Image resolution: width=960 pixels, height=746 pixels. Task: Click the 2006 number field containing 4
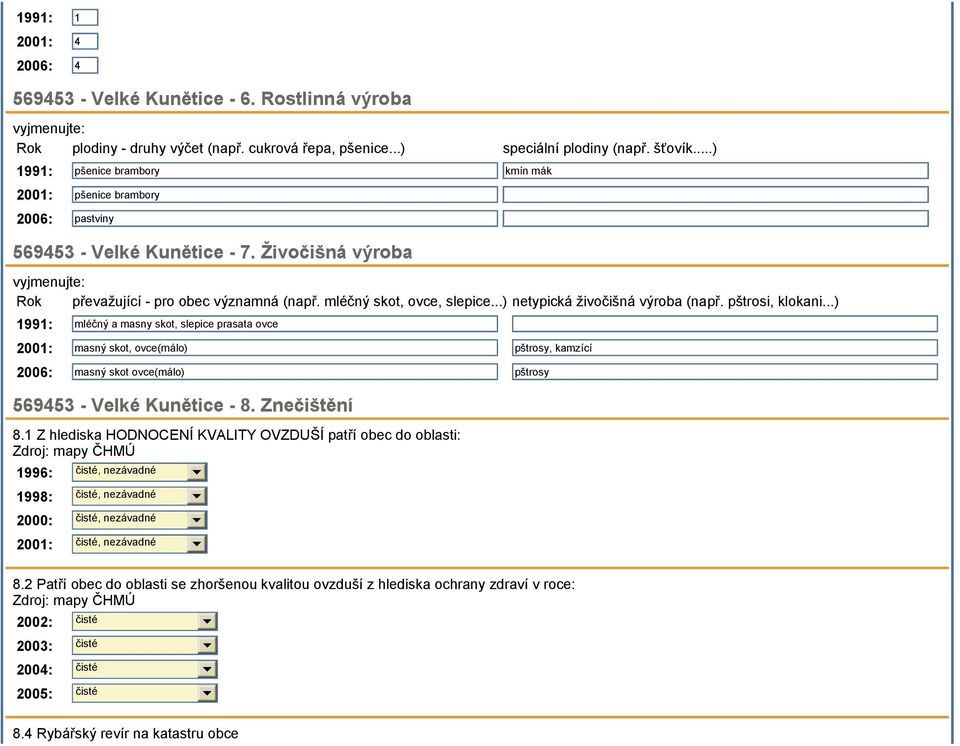click(84, 66)
